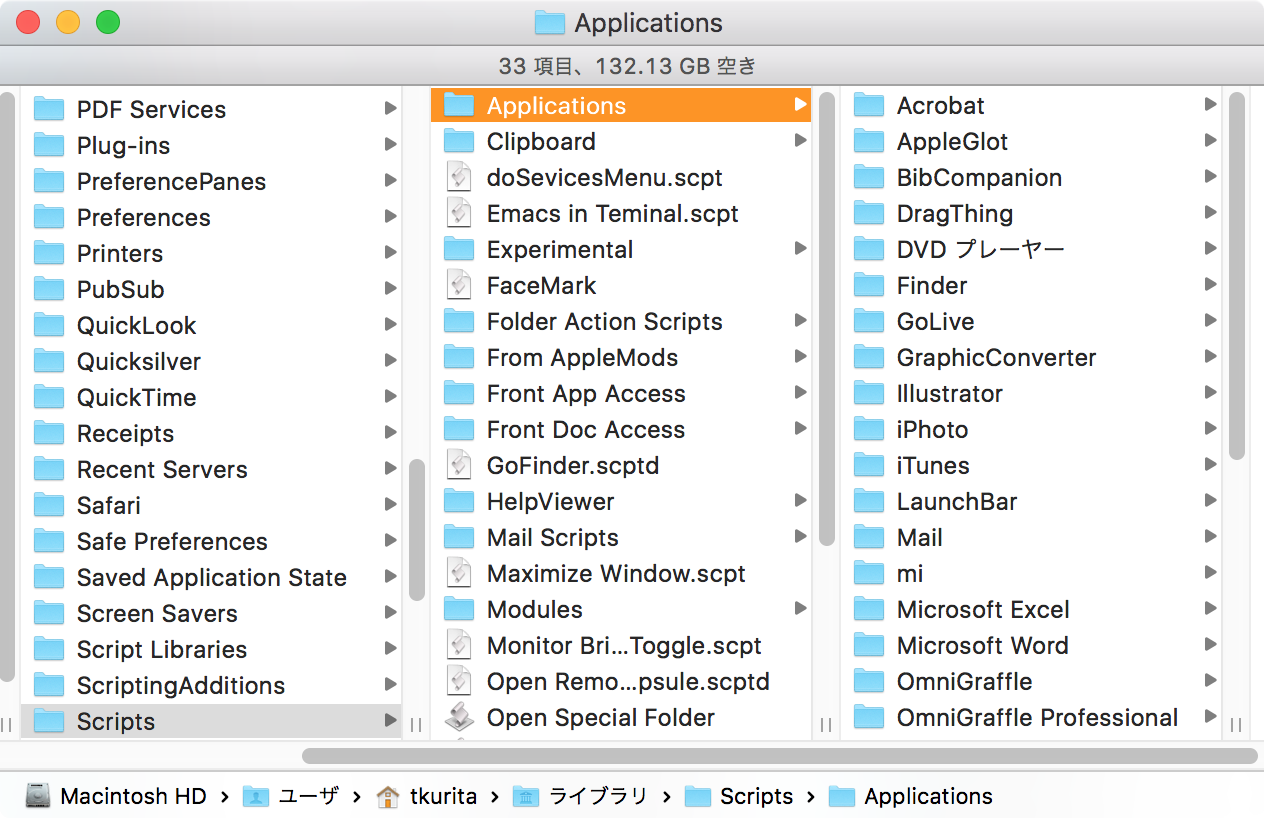The image size is (1264, 818).
Task: Expand the Acrobat folder disclosure arrow
Action: pos(1210,105)
